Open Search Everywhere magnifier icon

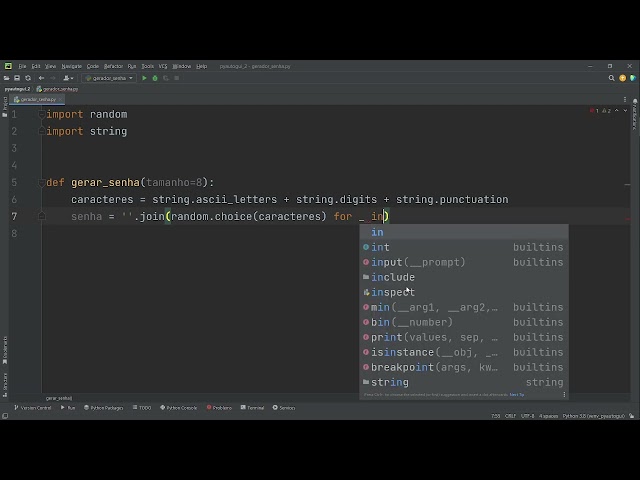[611, 78]
